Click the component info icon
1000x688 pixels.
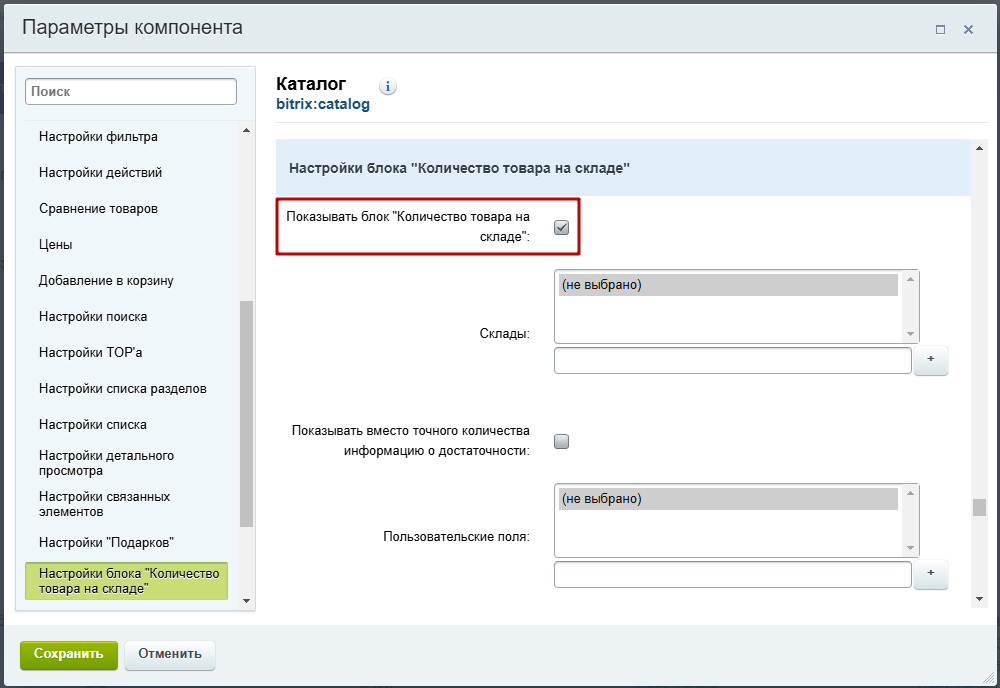[388, 86]
